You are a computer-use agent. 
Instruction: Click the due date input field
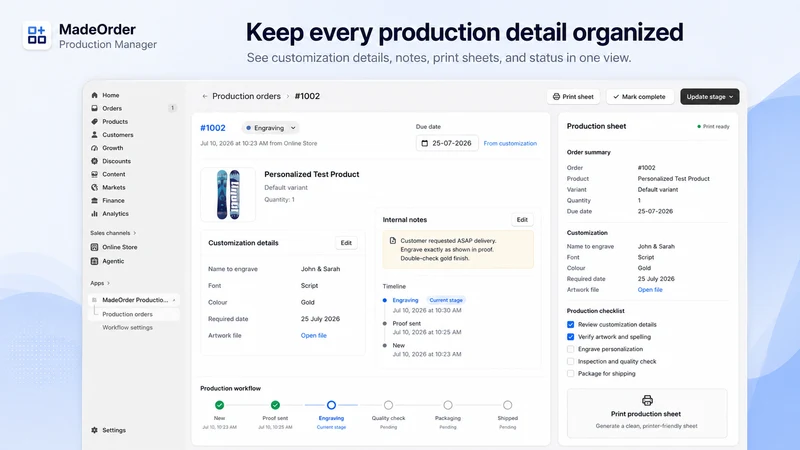pyautogui.click(x=447, y=143)
